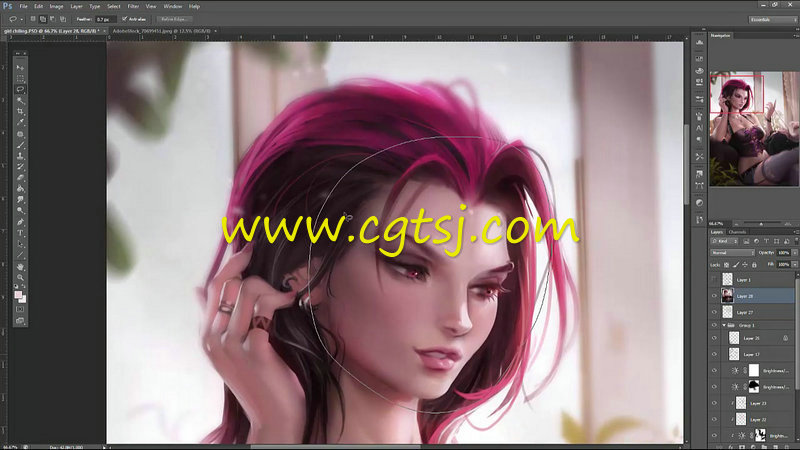Select the Dodge tool

tap(20, 210)
